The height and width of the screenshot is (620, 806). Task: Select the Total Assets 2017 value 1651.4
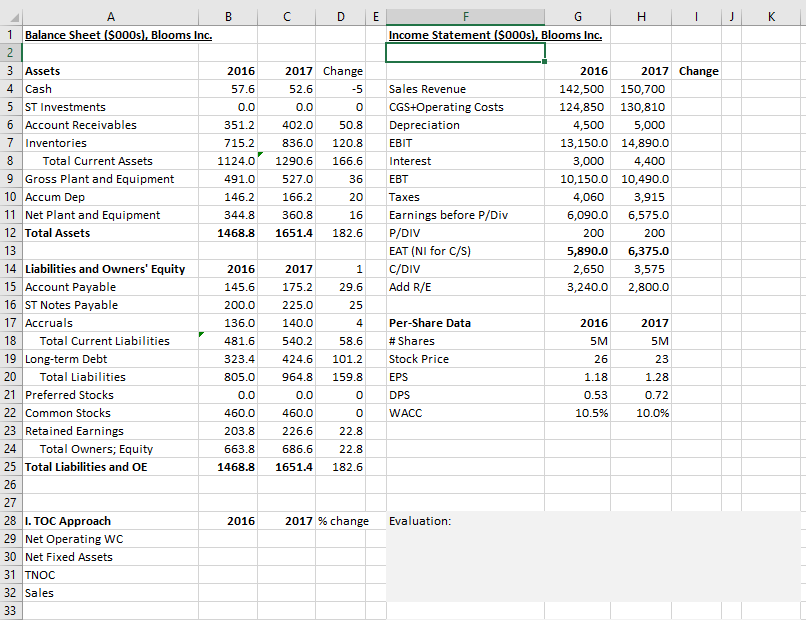point(288,233)
